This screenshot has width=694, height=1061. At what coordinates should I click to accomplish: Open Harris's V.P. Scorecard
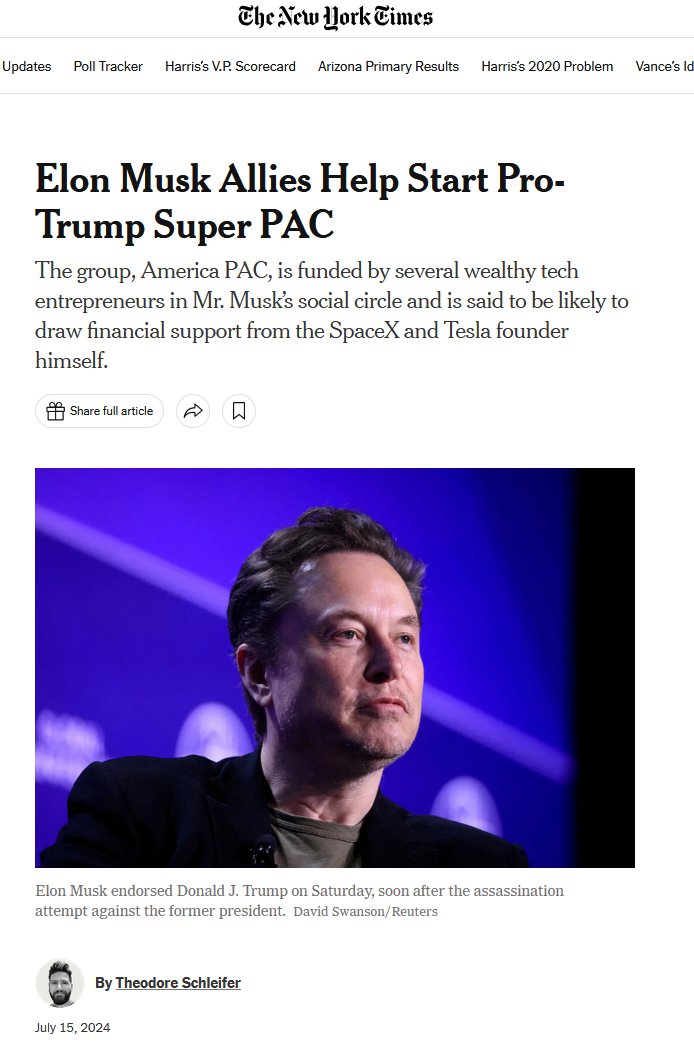click(x=230, y=66)
